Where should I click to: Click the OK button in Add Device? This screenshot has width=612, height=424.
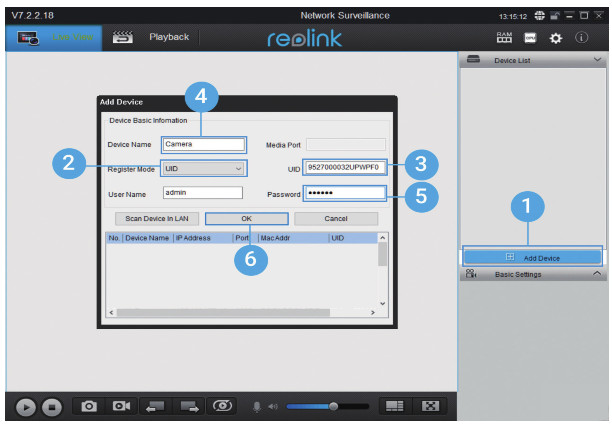[247, 219]
